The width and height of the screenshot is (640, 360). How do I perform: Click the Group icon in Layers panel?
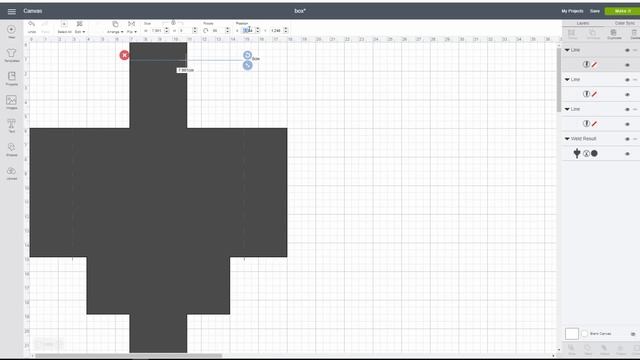[x=572, y=34]
